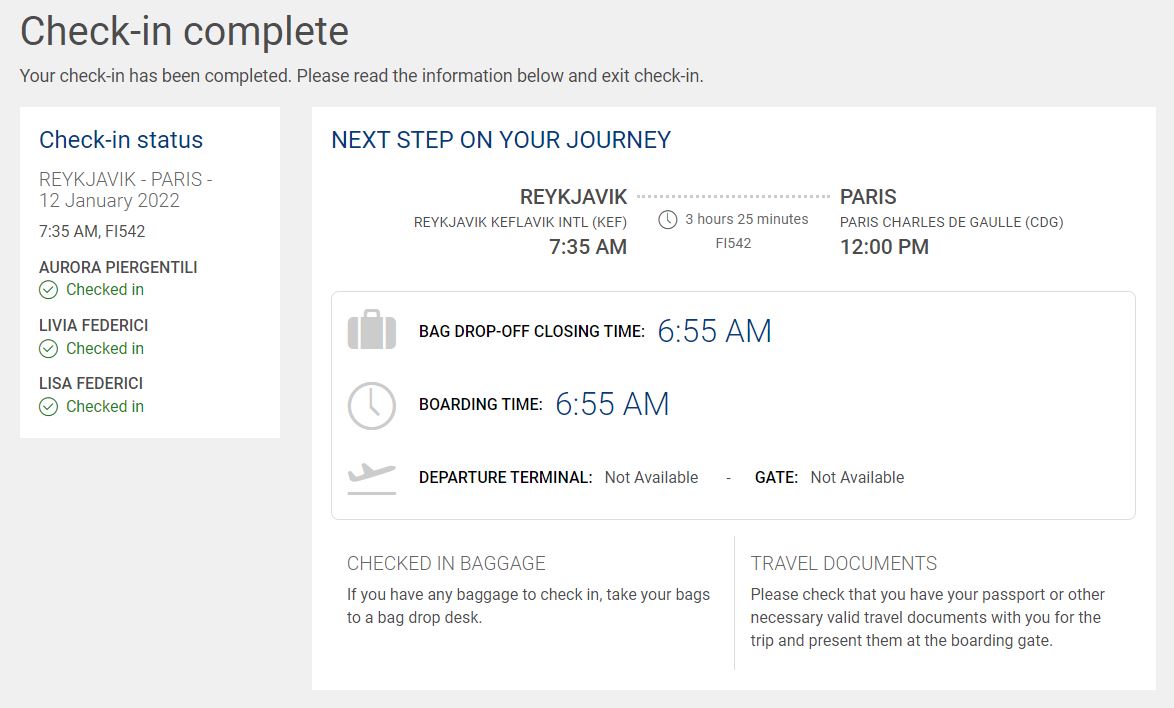Select the Check-in status heading
The image size is (1174, 708).
tap(121, 140)
